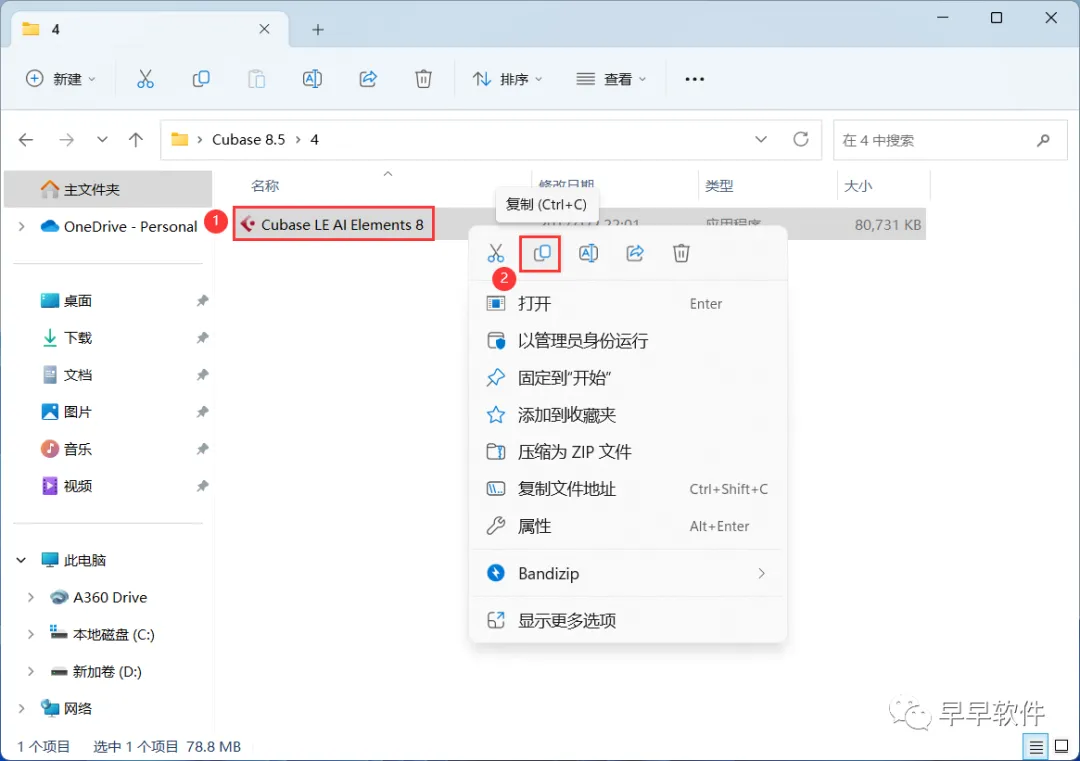Add a new tab with plus button

tap(318, 30)
